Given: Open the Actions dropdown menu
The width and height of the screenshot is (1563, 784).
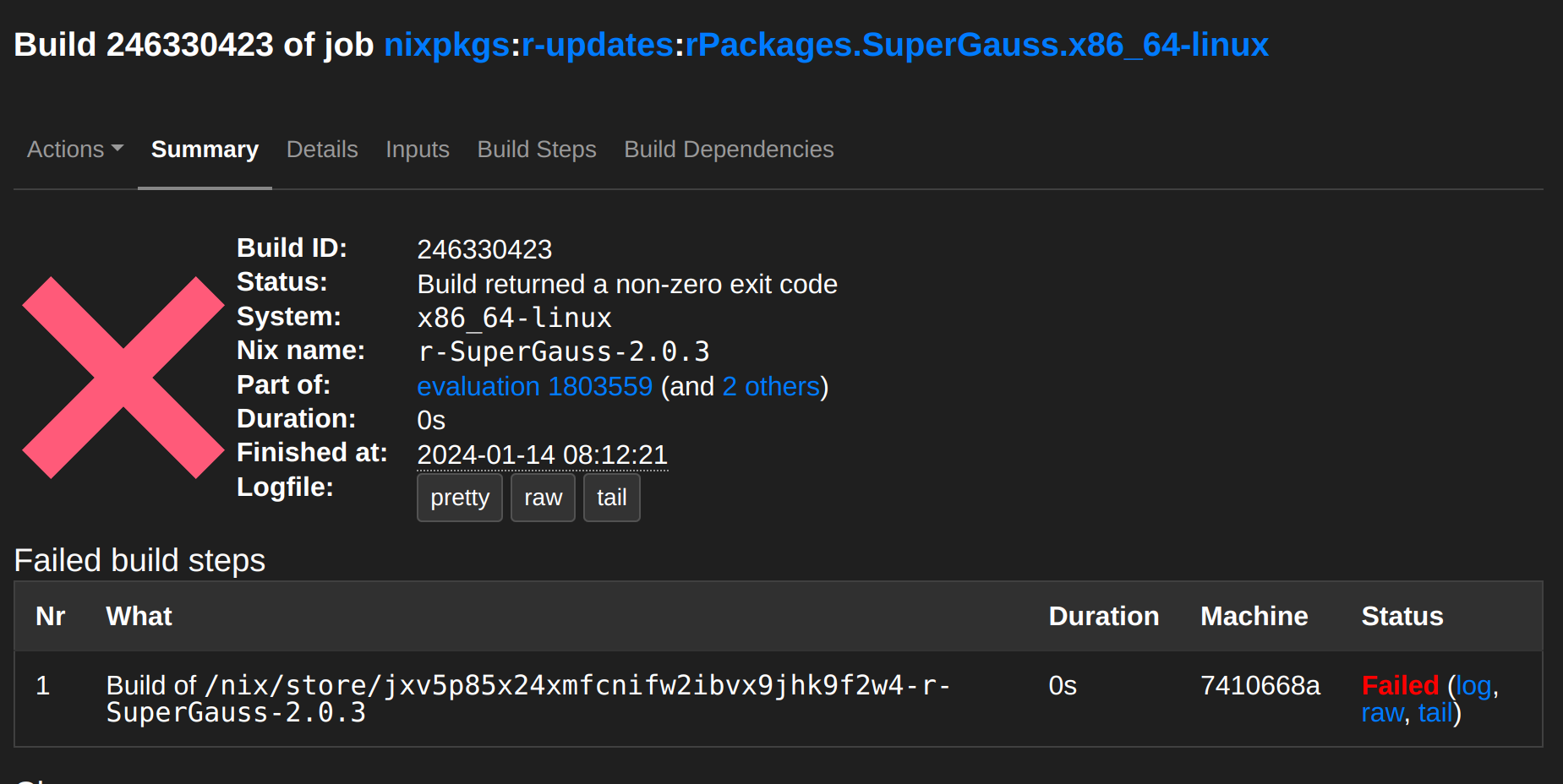Looking at the screenshot, I should click(75, 150).
